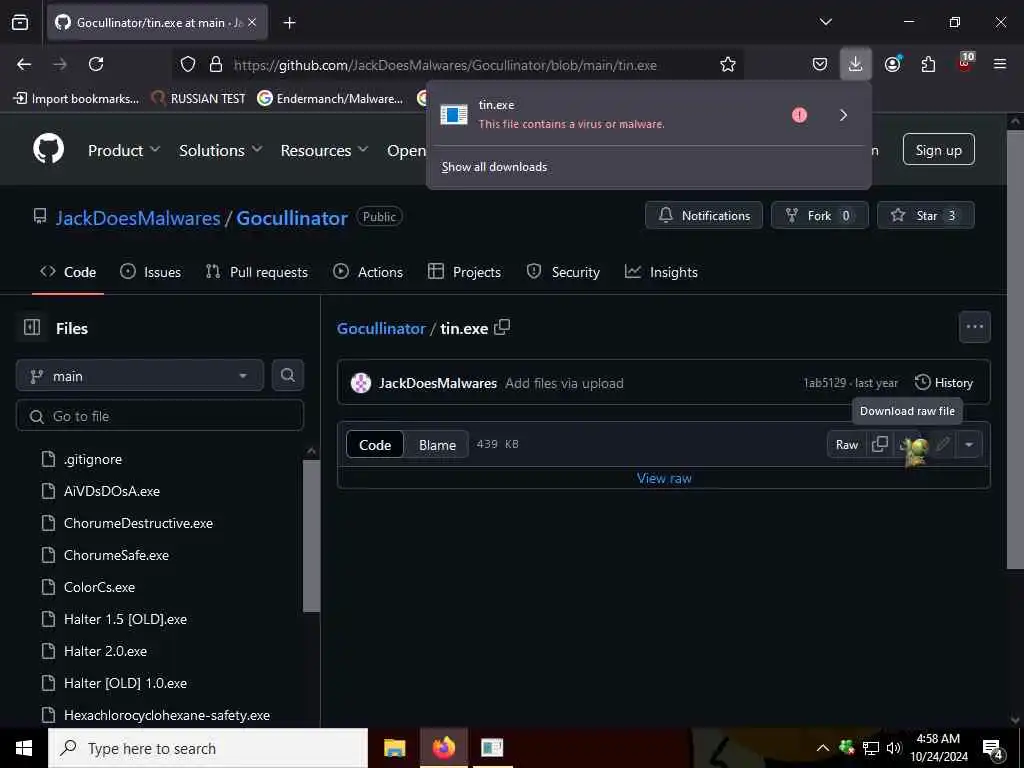Viewport: 1024px width, 768px height.
Task: Open the RUSSIAN TEST bookmark
Action: pyautogui.click(x=198, y=99)
